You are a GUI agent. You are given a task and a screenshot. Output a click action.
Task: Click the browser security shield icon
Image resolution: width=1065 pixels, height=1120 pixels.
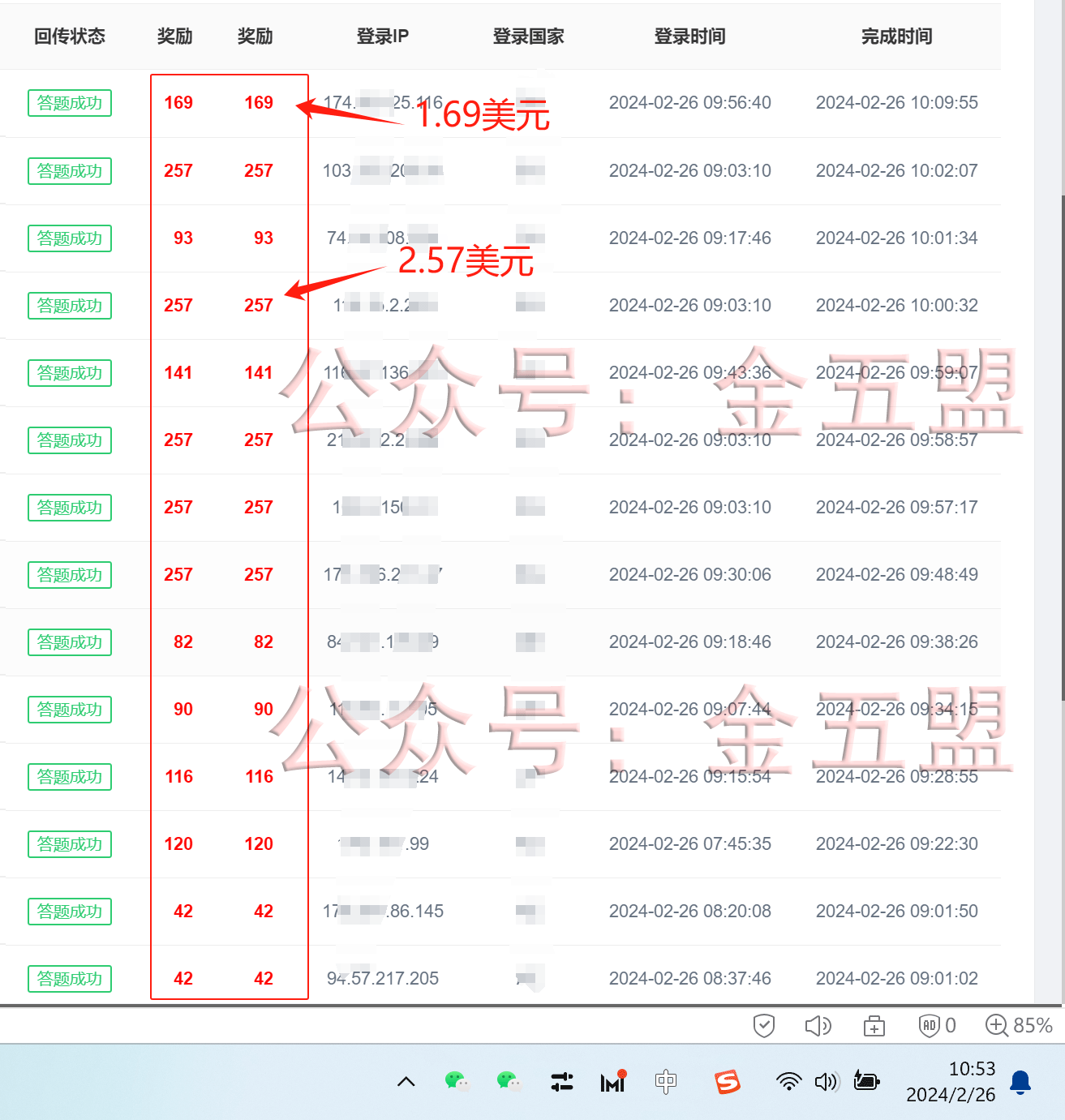click(764, 1026)
